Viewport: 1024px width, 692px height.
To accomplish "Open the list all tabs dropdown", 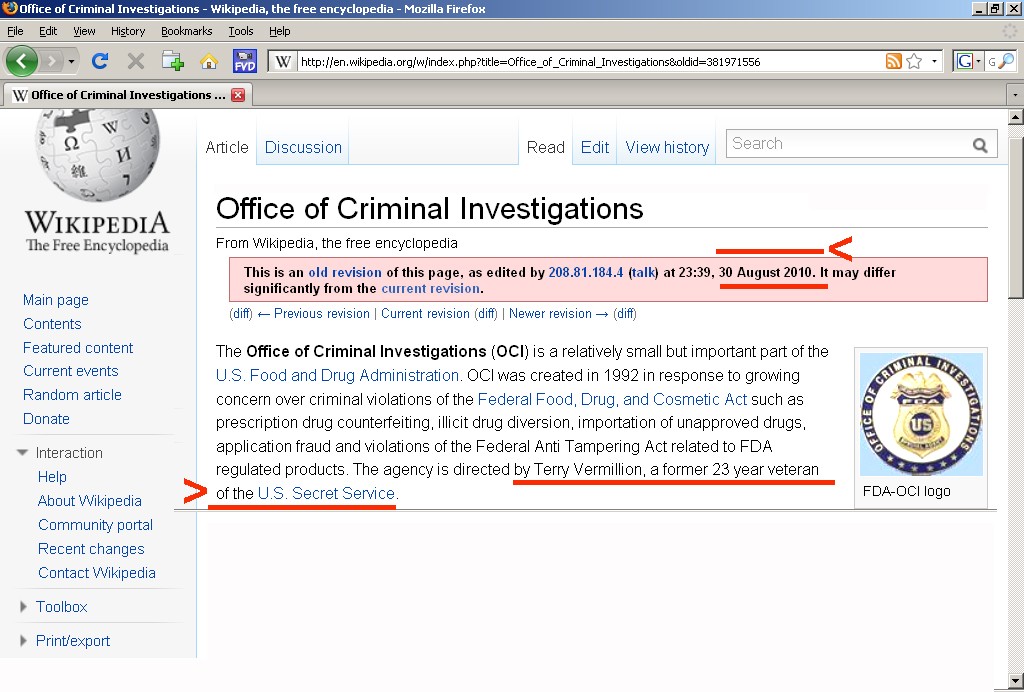I will 1015,95.
